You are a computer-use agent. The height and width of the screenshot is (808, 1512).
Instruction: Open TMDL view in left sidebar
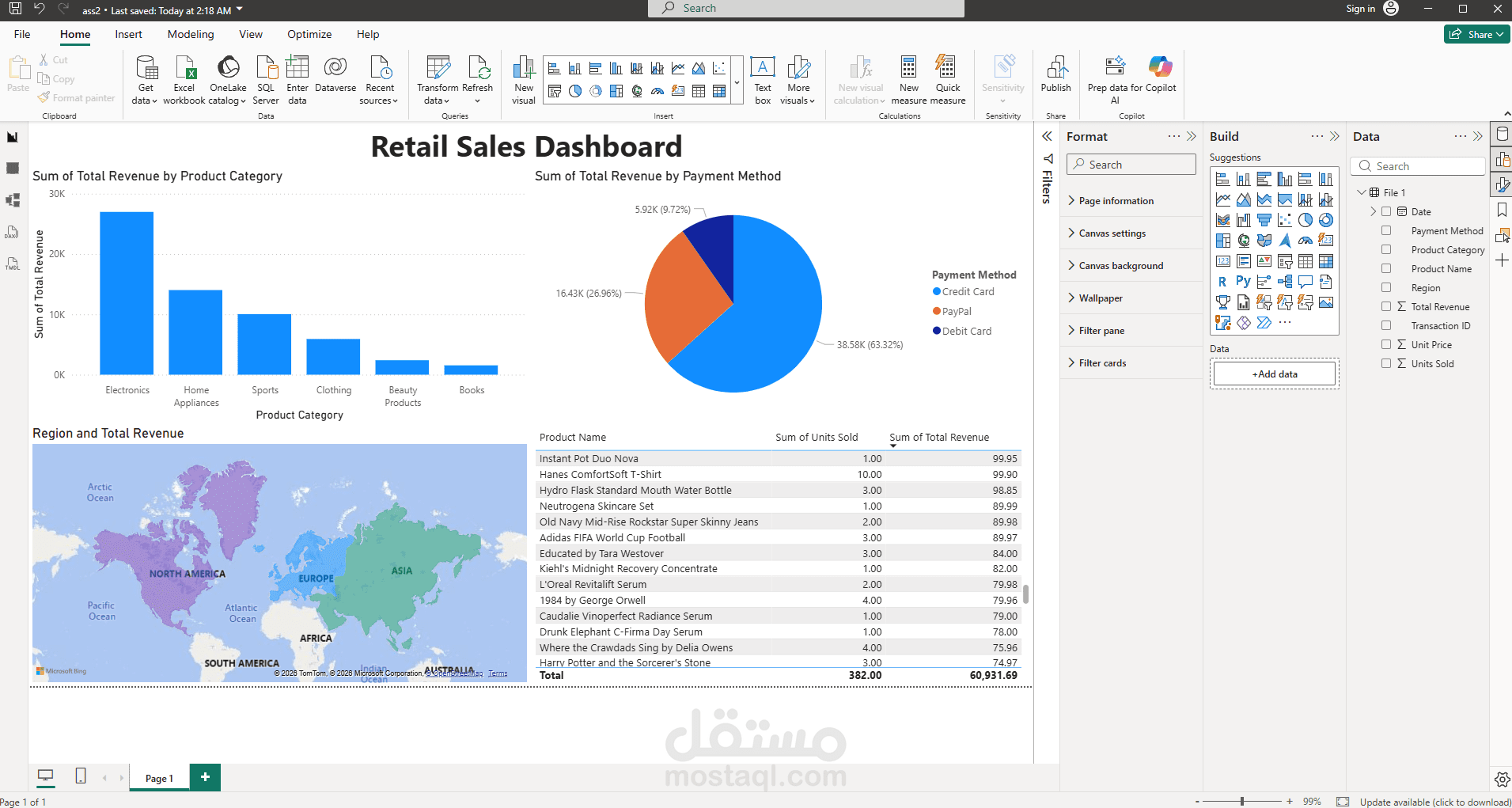tap(13, 264)
